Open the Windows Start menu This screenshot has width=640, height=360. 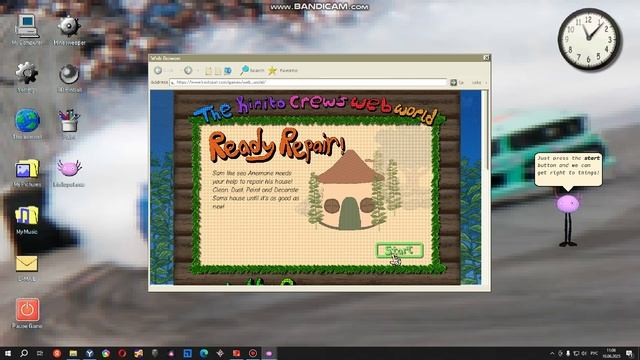pos(8,353)
